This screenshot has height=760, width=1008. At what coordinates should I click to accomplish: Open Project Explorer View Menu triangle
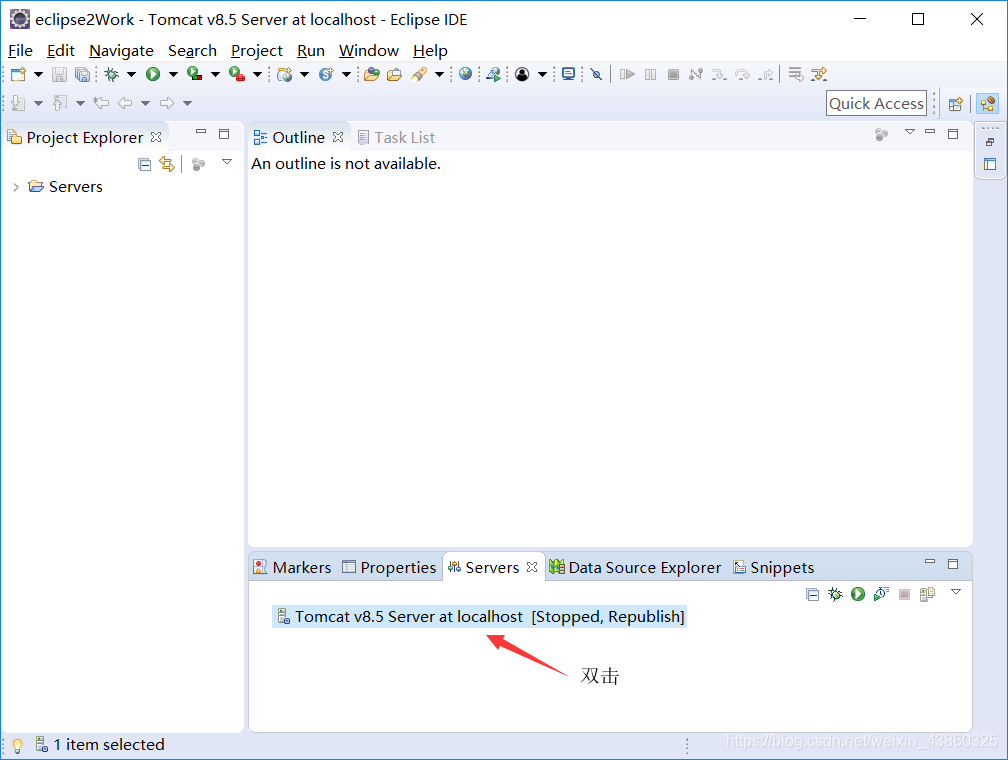tap(227, 162)
